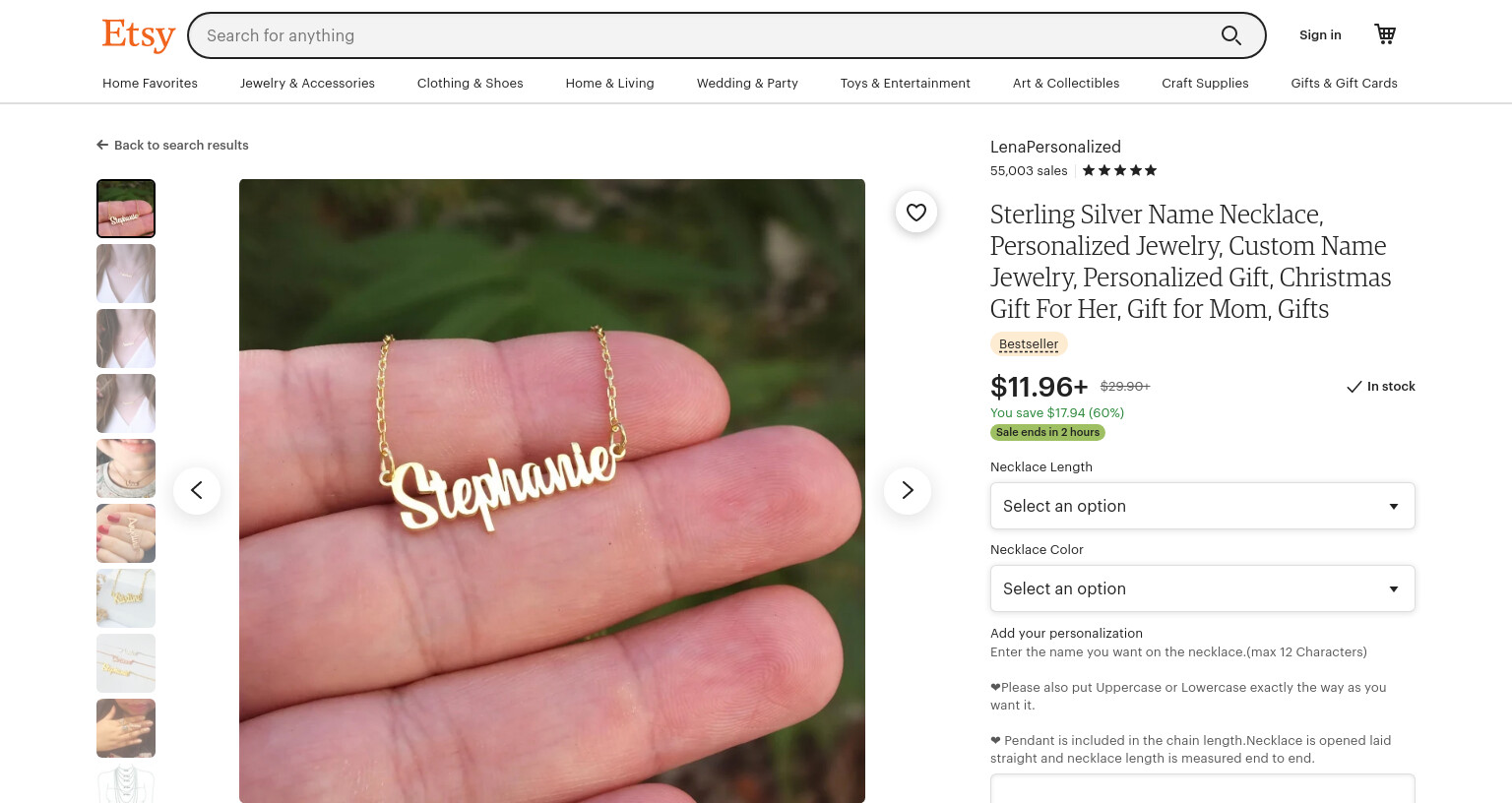Viewport: 1512px width, 803px height.
Task: Click the personalization text box
Action: click(x=1203, y=788)
